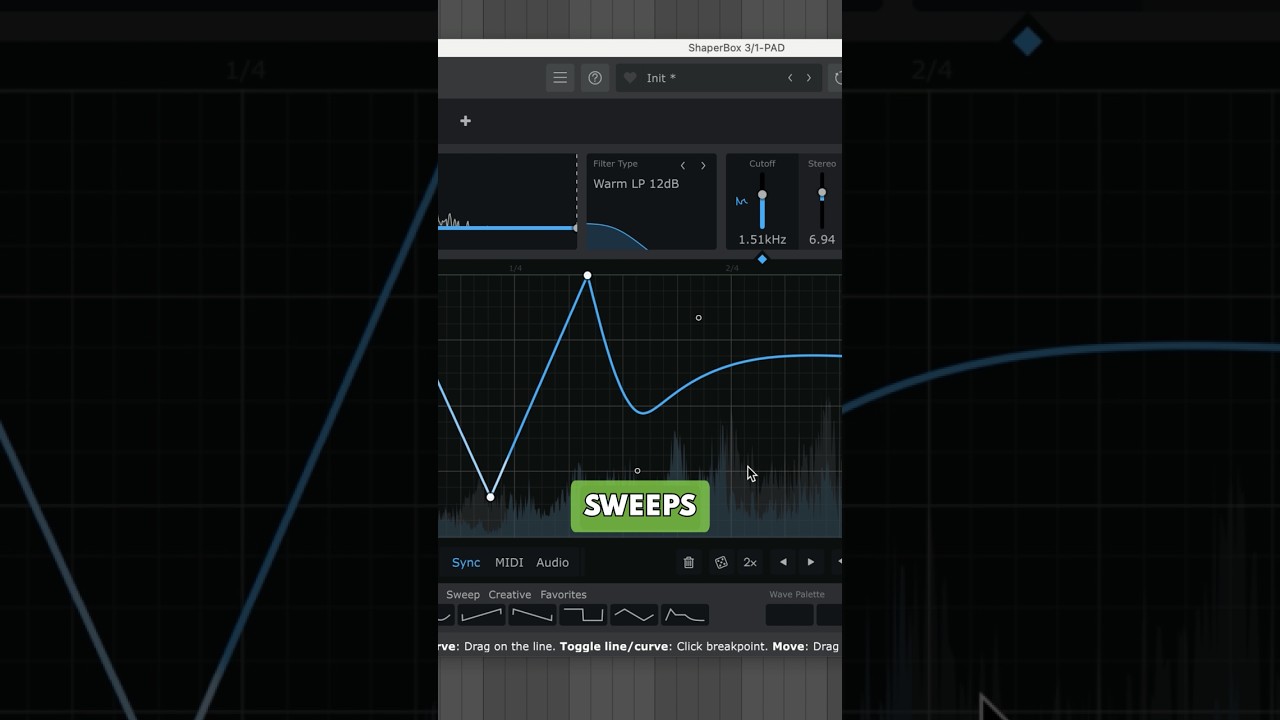
Task: Click the first empty Wave Palette slot
Action: click(788, 615)
